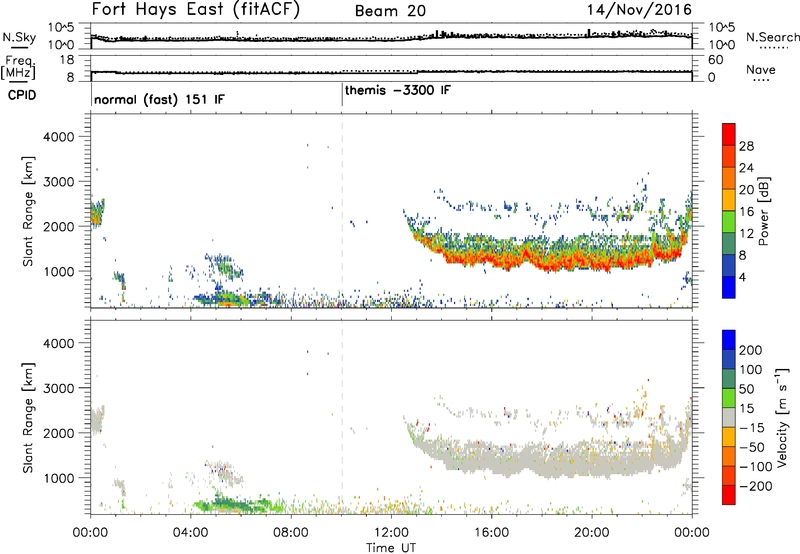Click the date '14/Nov/2016'
Screen dimensions: 800x554
pyautogui.click(x=639, y=10)
